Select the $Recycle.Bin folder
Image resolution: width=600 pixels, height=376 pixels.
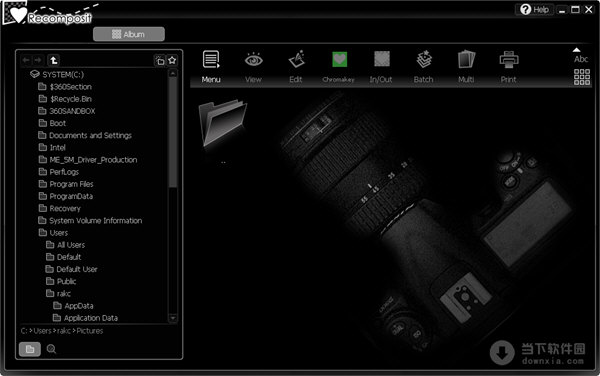65,99
